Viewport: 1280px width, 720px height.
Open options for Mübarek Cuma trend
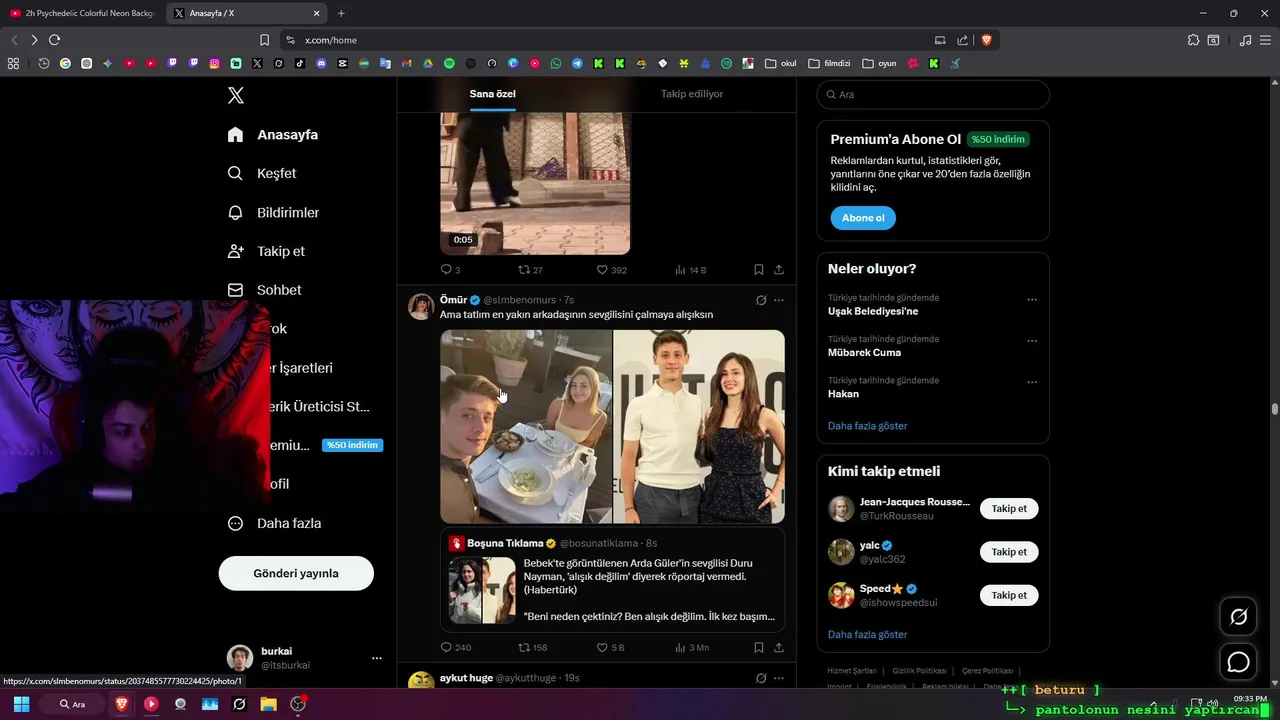(1032, 341)
